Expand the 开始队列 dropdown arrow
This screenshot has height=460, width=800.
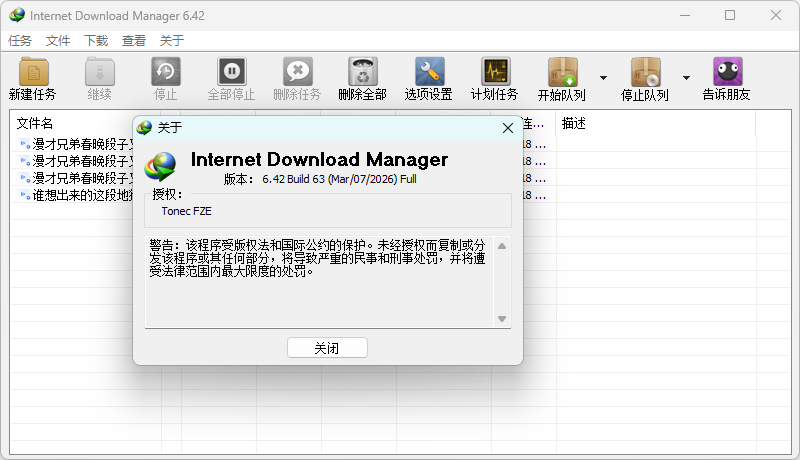(x=604, y=78)
